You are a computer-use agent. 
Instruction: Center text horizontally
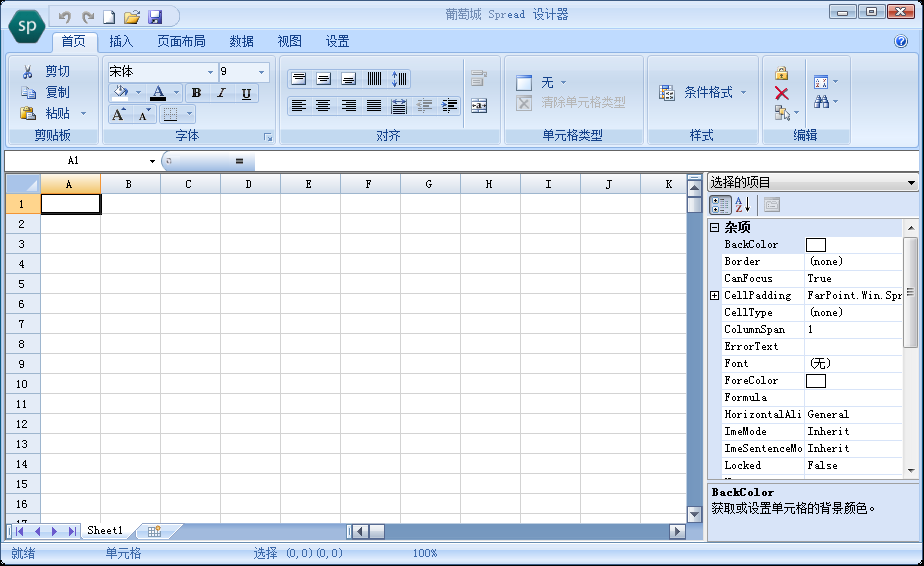click(323, 106)
